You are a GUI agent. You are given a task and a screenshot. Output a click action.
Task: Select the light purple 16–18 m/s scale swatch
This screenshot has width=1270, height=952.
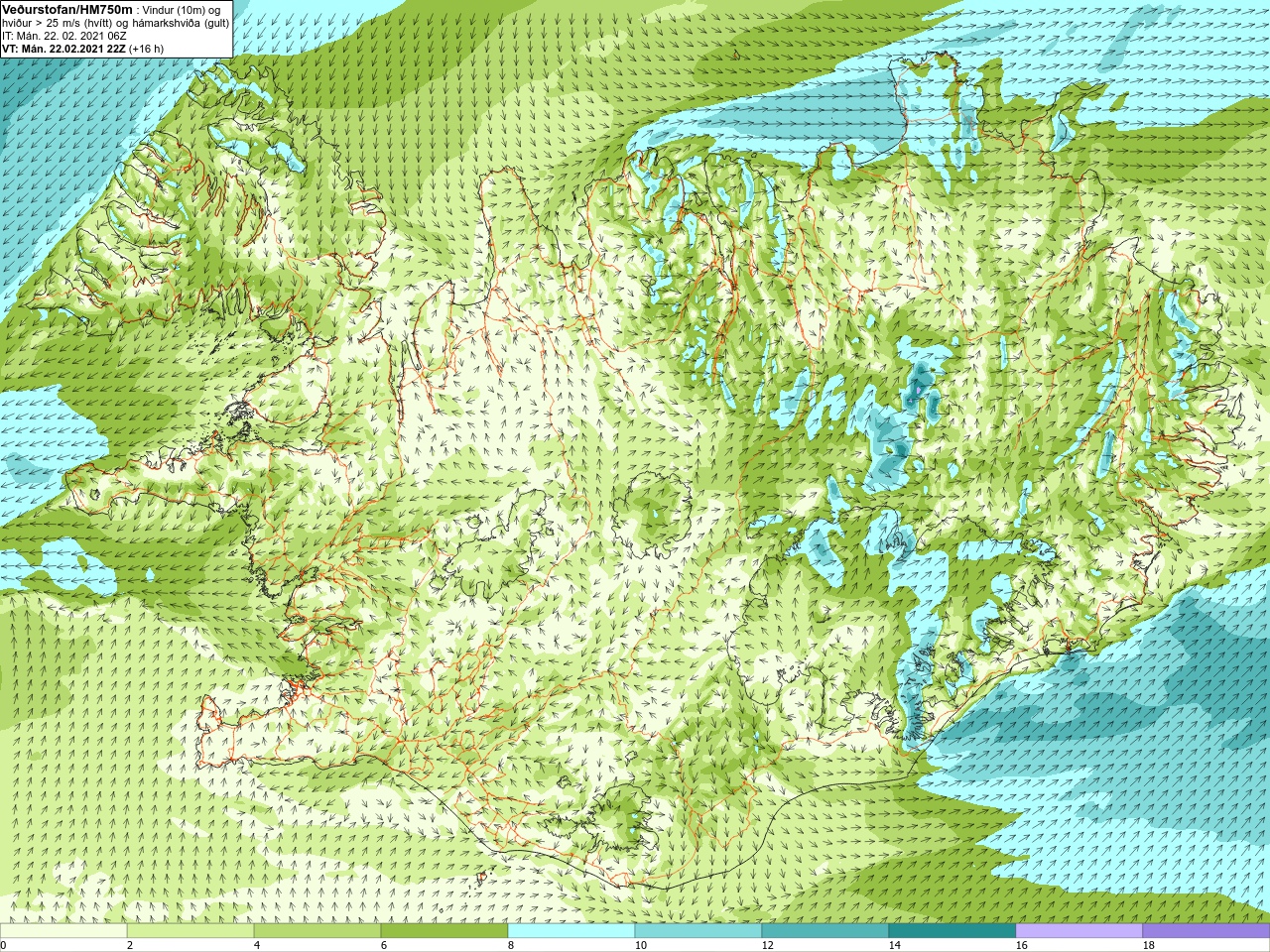pyautogui.click(x=1079, y=931)
